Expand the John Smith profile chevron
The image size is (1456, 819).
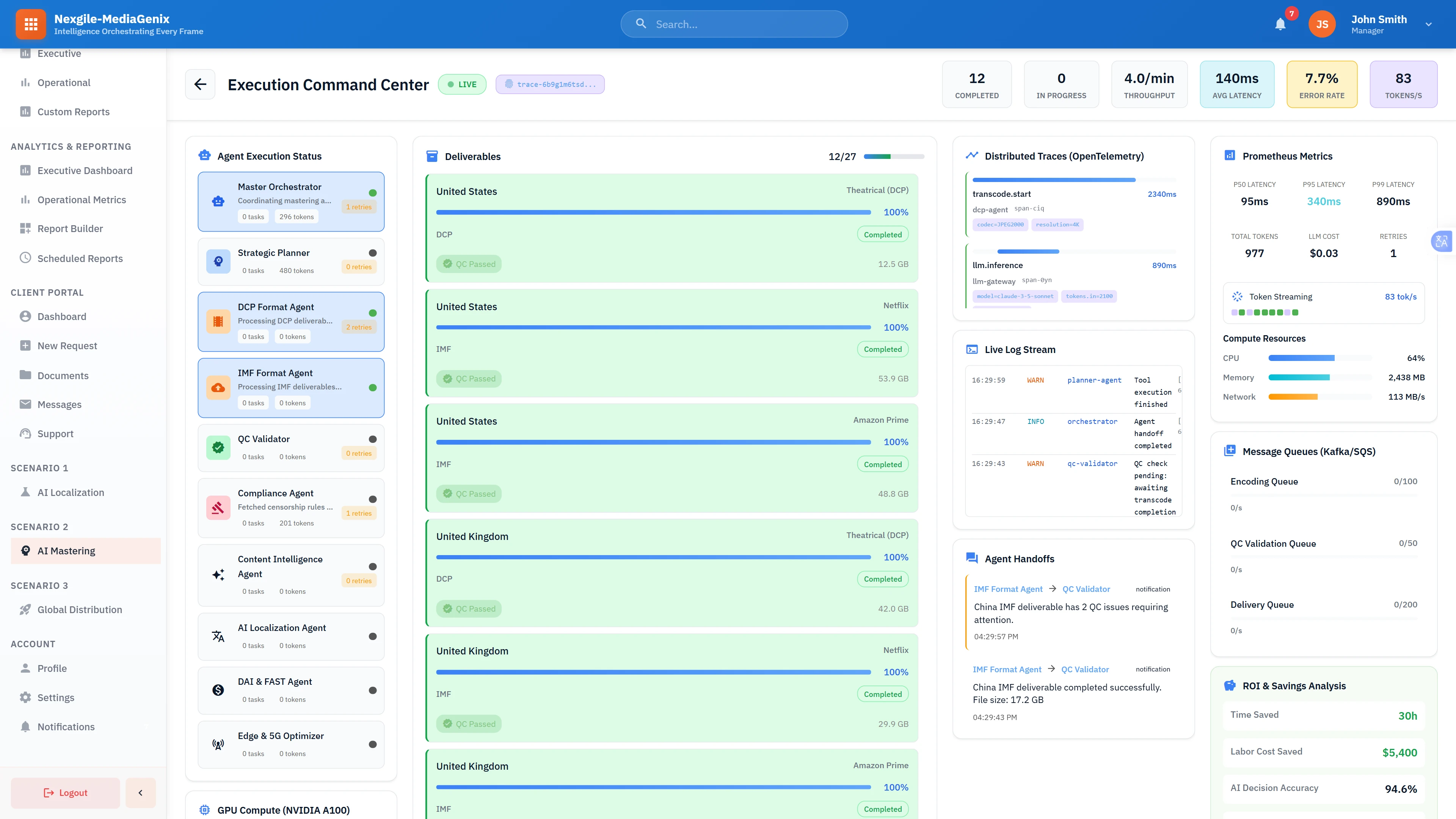(1429, 24)
